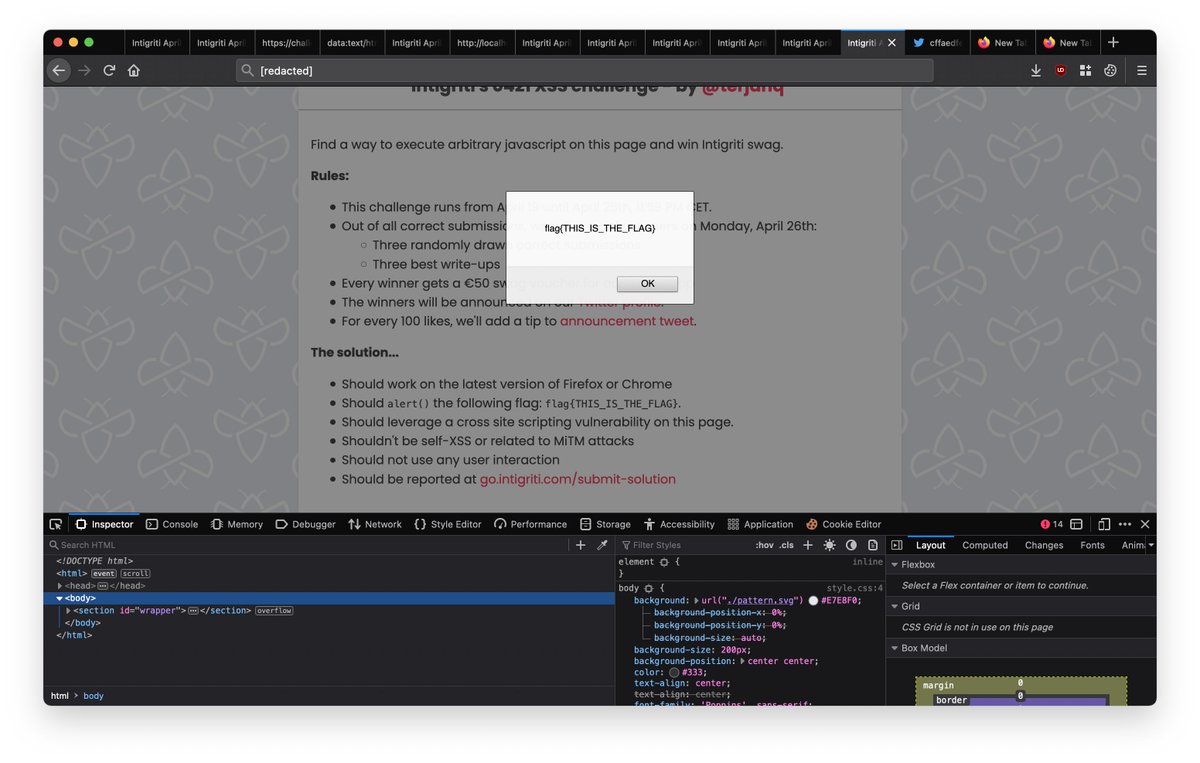Collapse the Grid section
Image resolution: width=1200 pixels, height=763 pixels.
(x=895, y=606)
